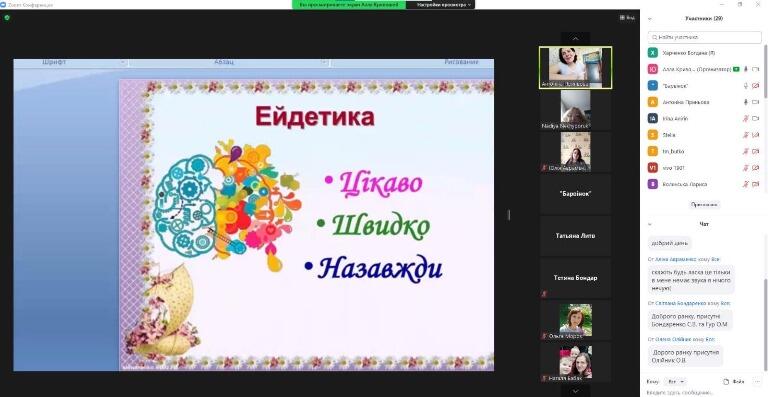Collapse the Чат chat panel
The width and height of the screenshot is (768, 397).
(x=650, y=224)
